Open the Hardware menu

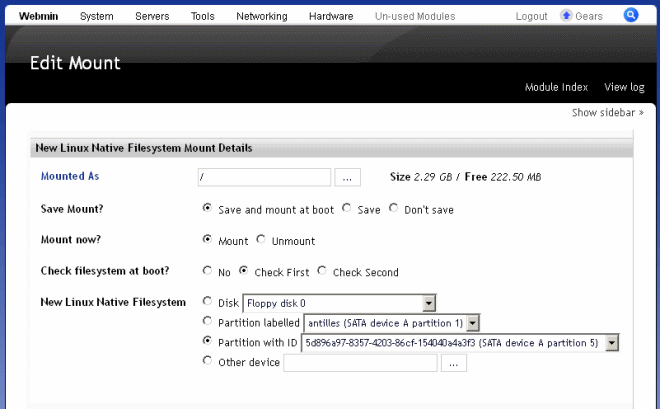(331, 16)
